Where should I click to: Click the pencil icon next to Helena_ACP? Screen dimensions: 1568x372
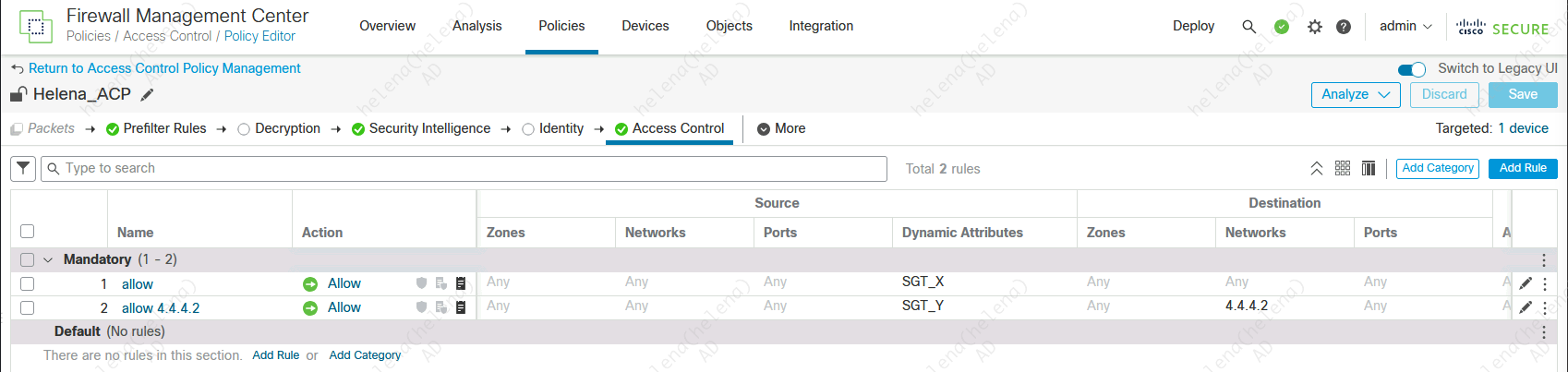147,95
